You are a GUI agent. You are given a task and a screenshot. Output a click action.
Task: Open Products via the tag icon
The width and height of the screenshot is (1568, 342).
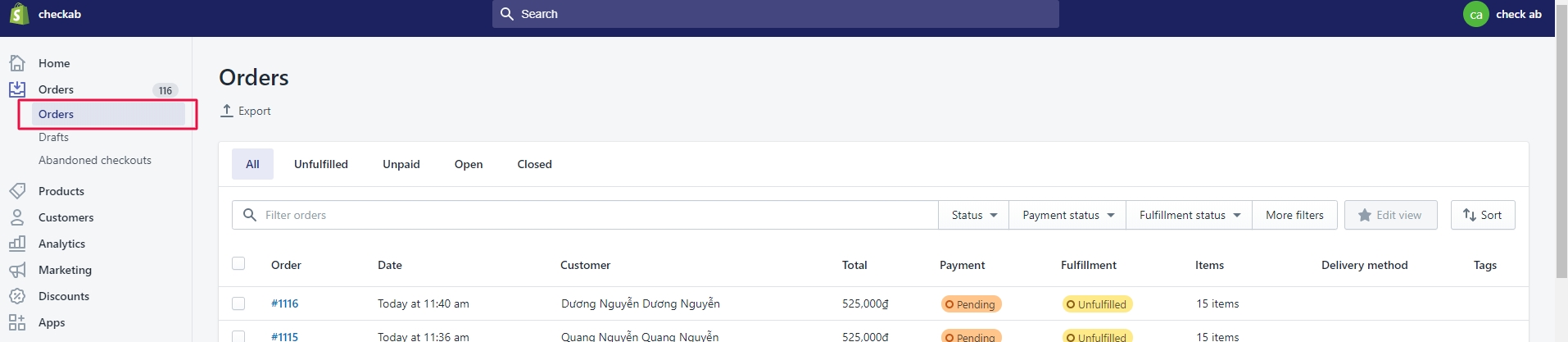tap(17, 191)
